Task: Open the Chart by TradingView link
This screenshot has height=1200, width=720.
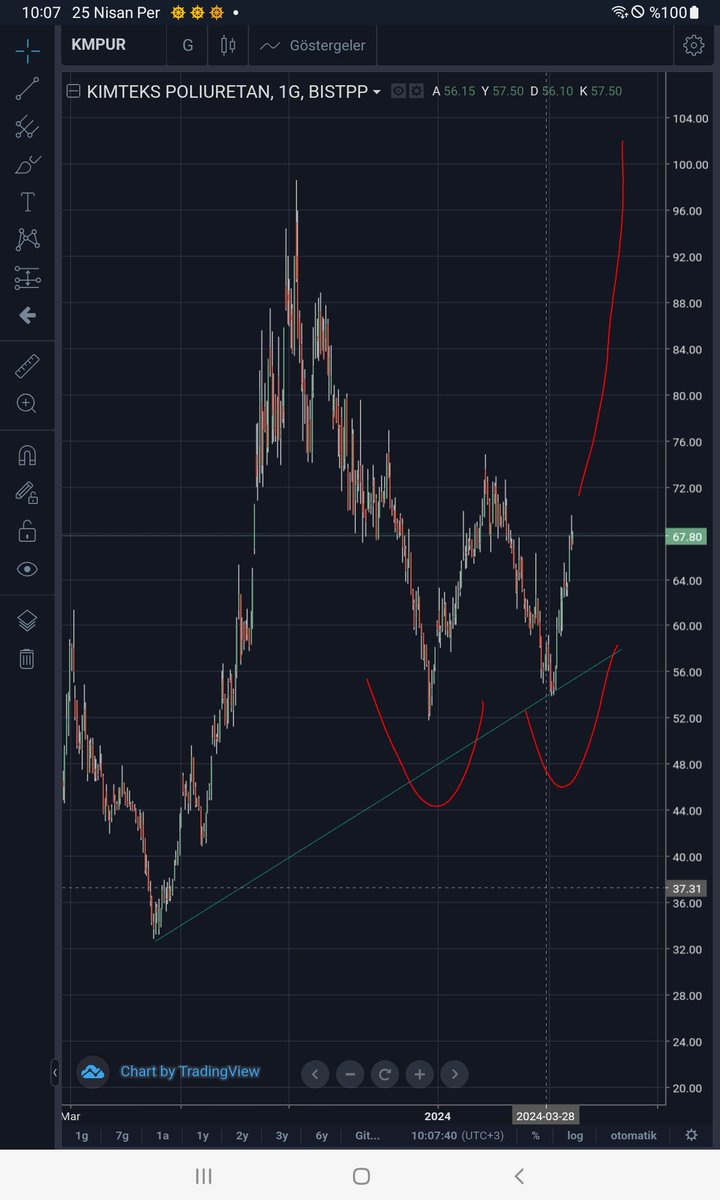Action: click(x=190, y=1071)
